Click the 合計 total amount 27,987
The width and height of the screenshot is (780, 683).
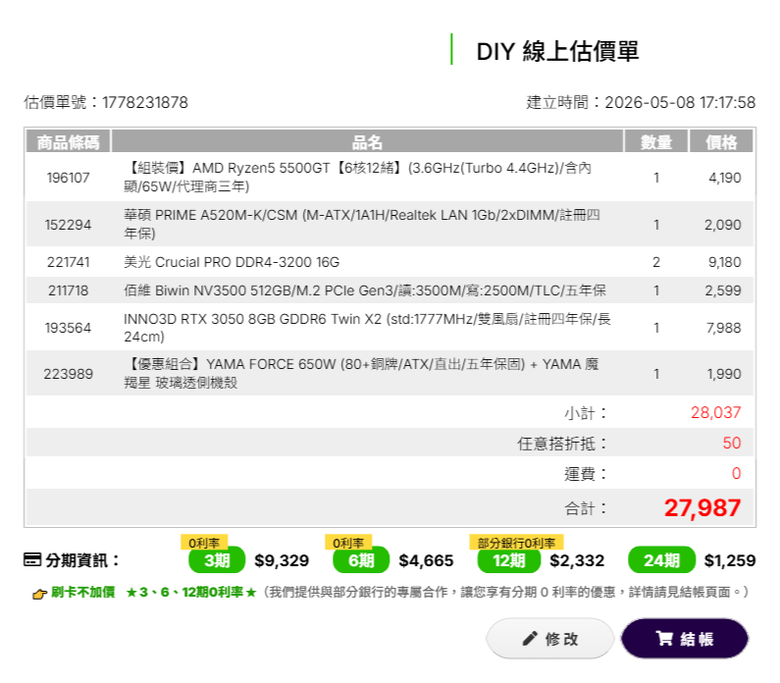[702, 508]
